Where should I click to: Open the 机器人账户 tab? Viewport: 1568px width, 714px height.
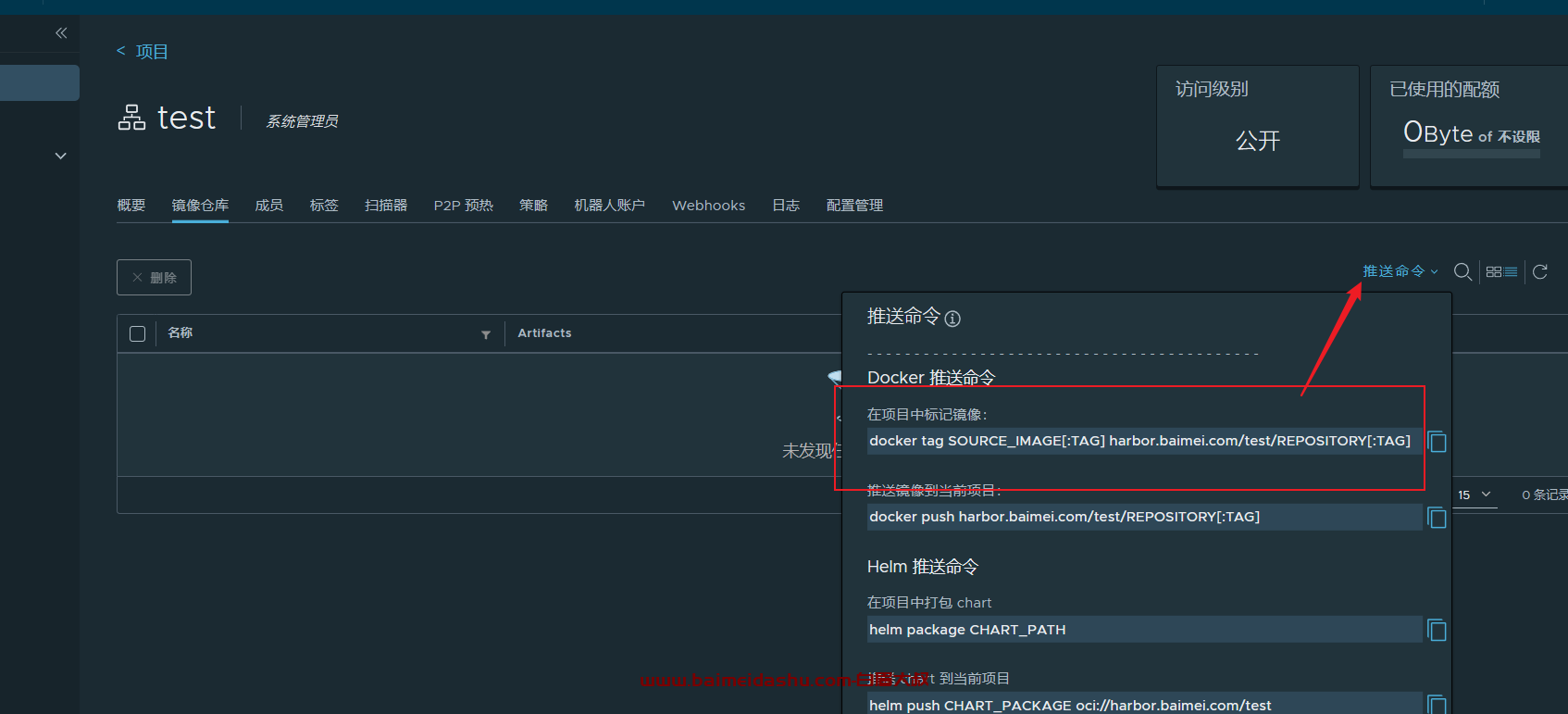coord(610,205)
